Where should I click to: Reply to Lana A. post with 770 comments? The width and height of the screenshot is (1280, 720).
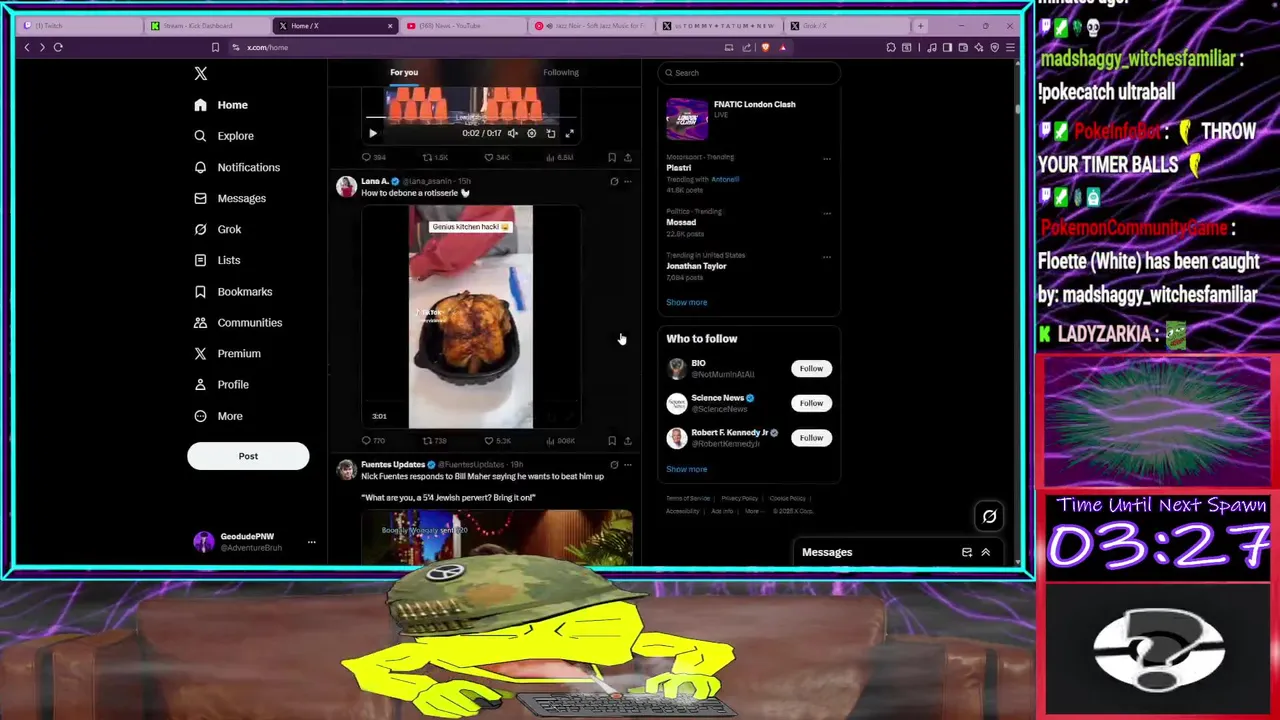tap(373, 440)
